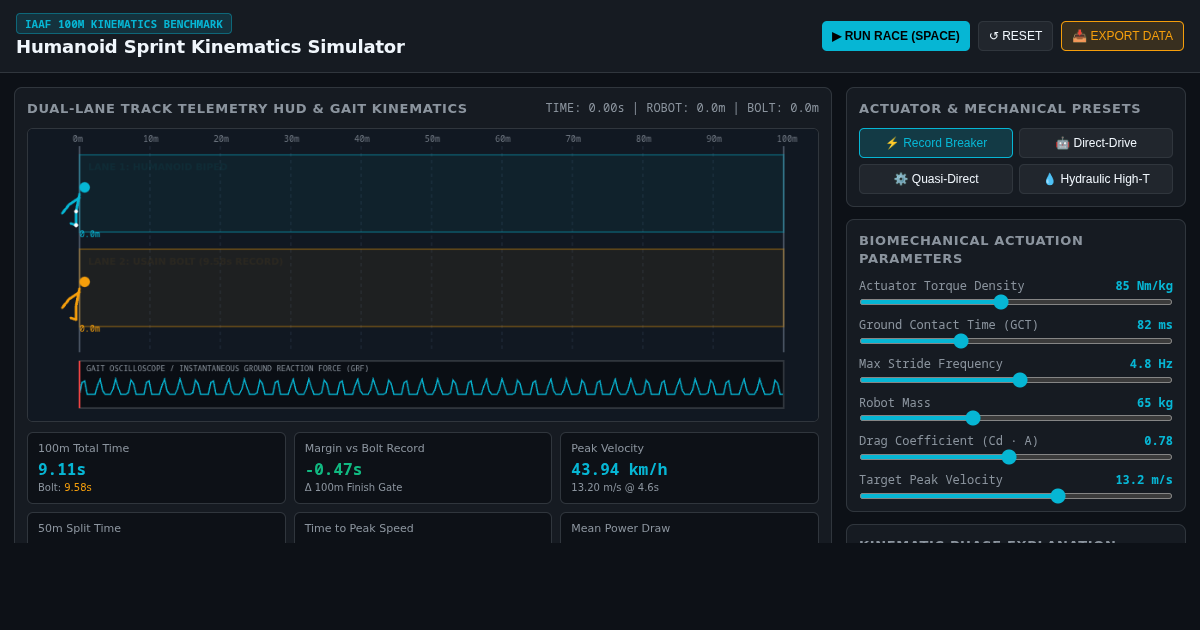Click the Humanoid Sprint Kinematics Simulator title
1200x630 pixels.
coord(210,47)
